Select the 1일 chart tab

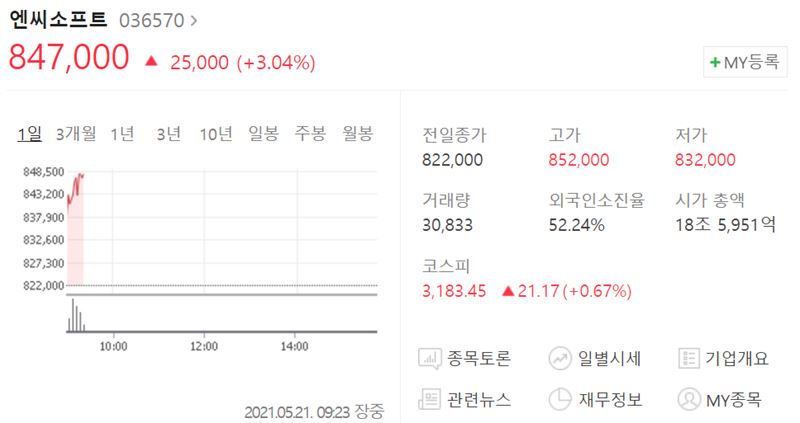point(30,134)
